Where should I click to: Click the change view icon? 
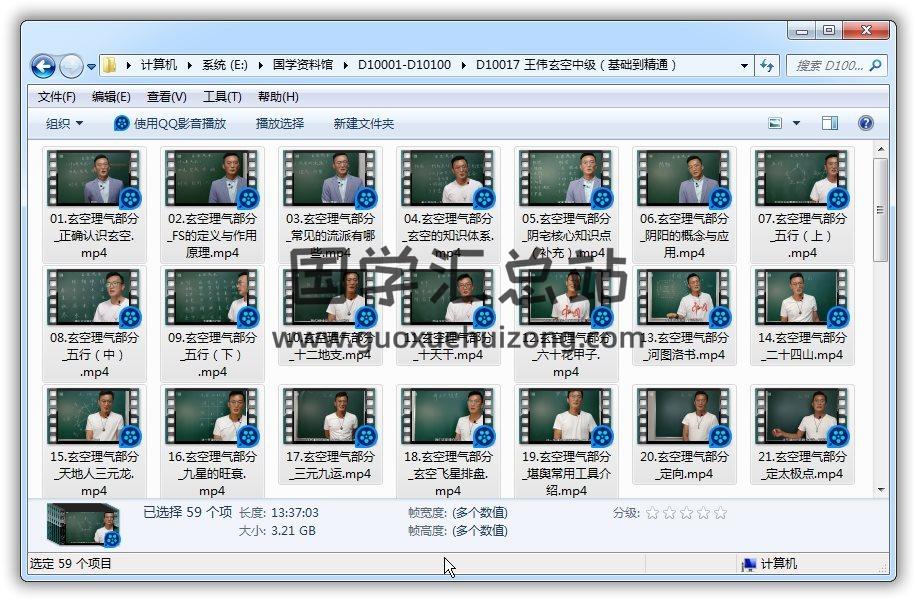tap(775, 123)
